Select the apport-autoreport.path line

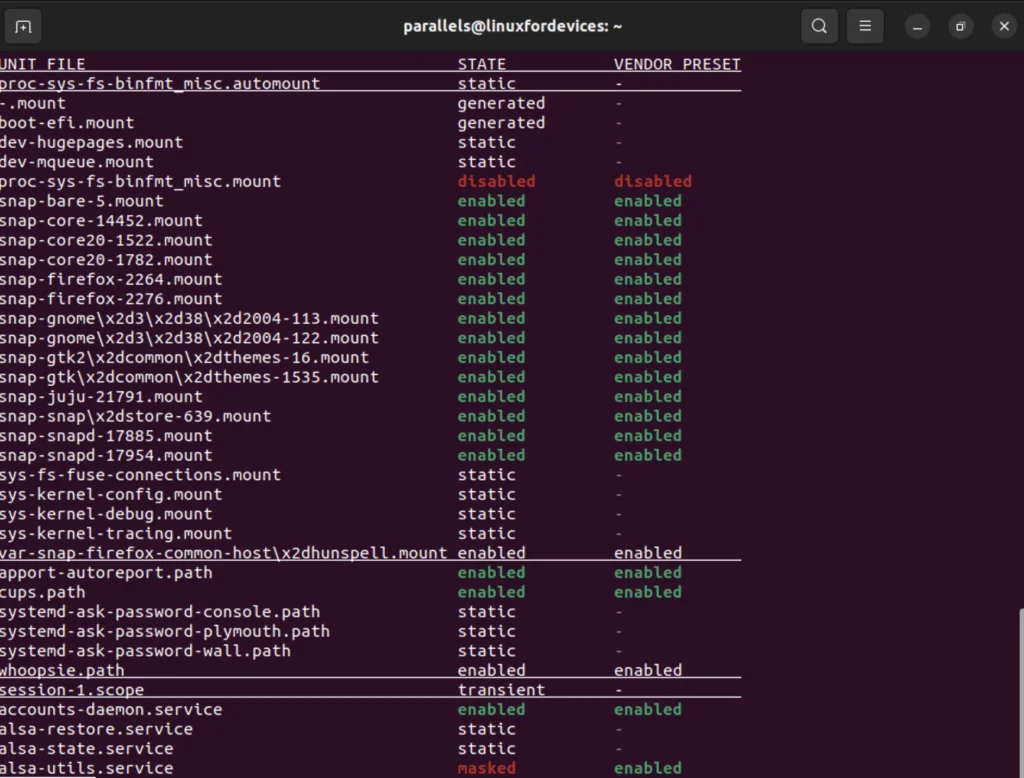[x=105, y=572]
